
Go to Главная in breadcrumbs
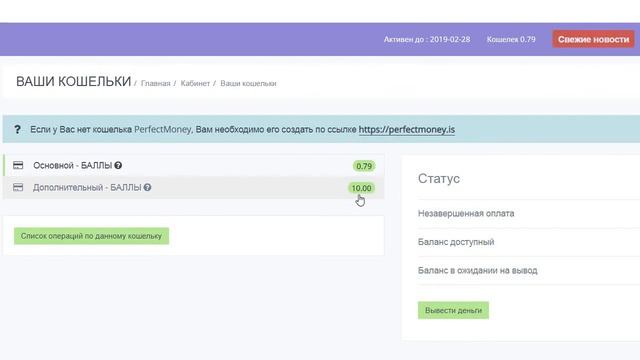(x=156, y=83)
